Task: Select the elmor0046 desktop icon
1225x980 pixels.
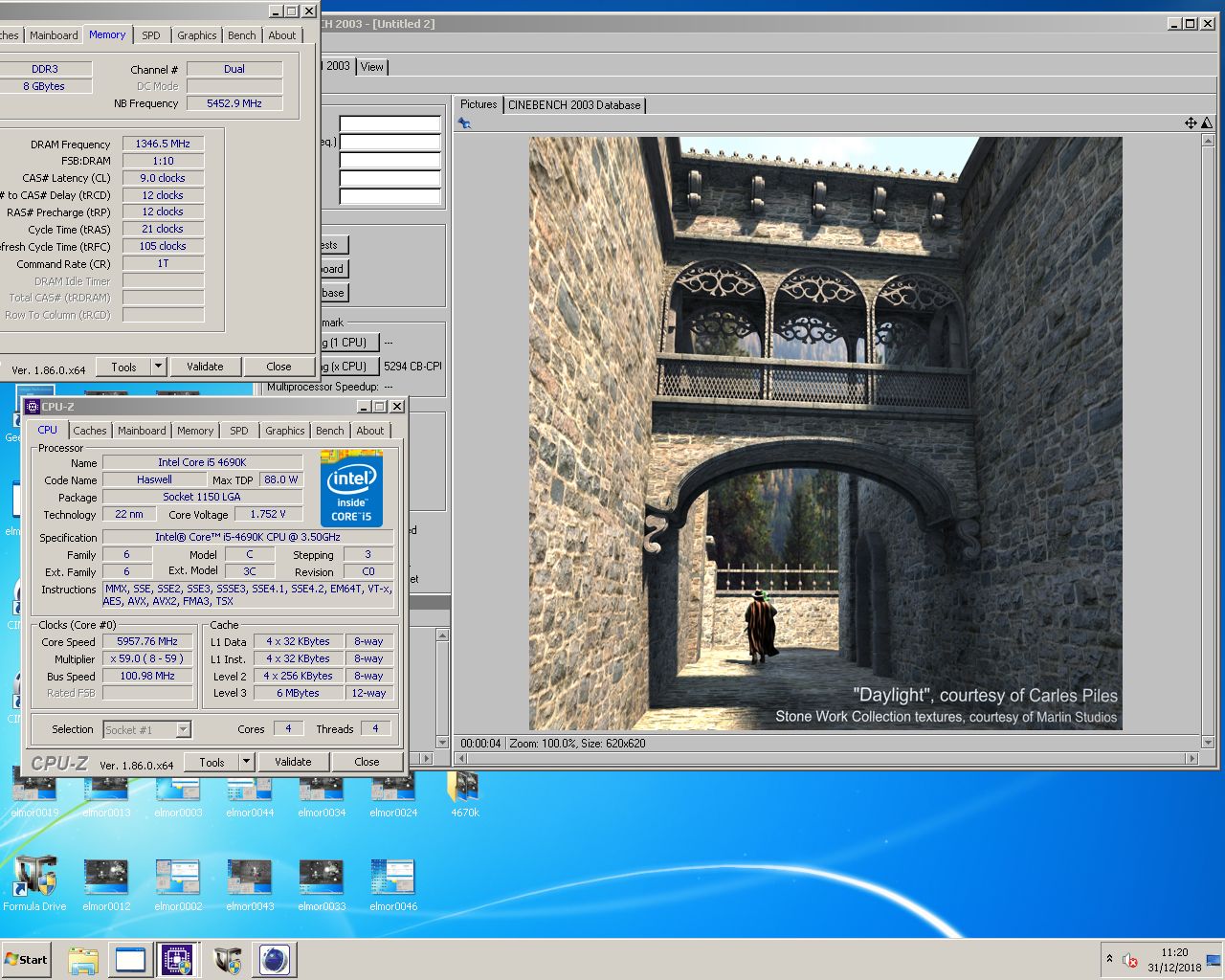Action: [x=393, y=884]
